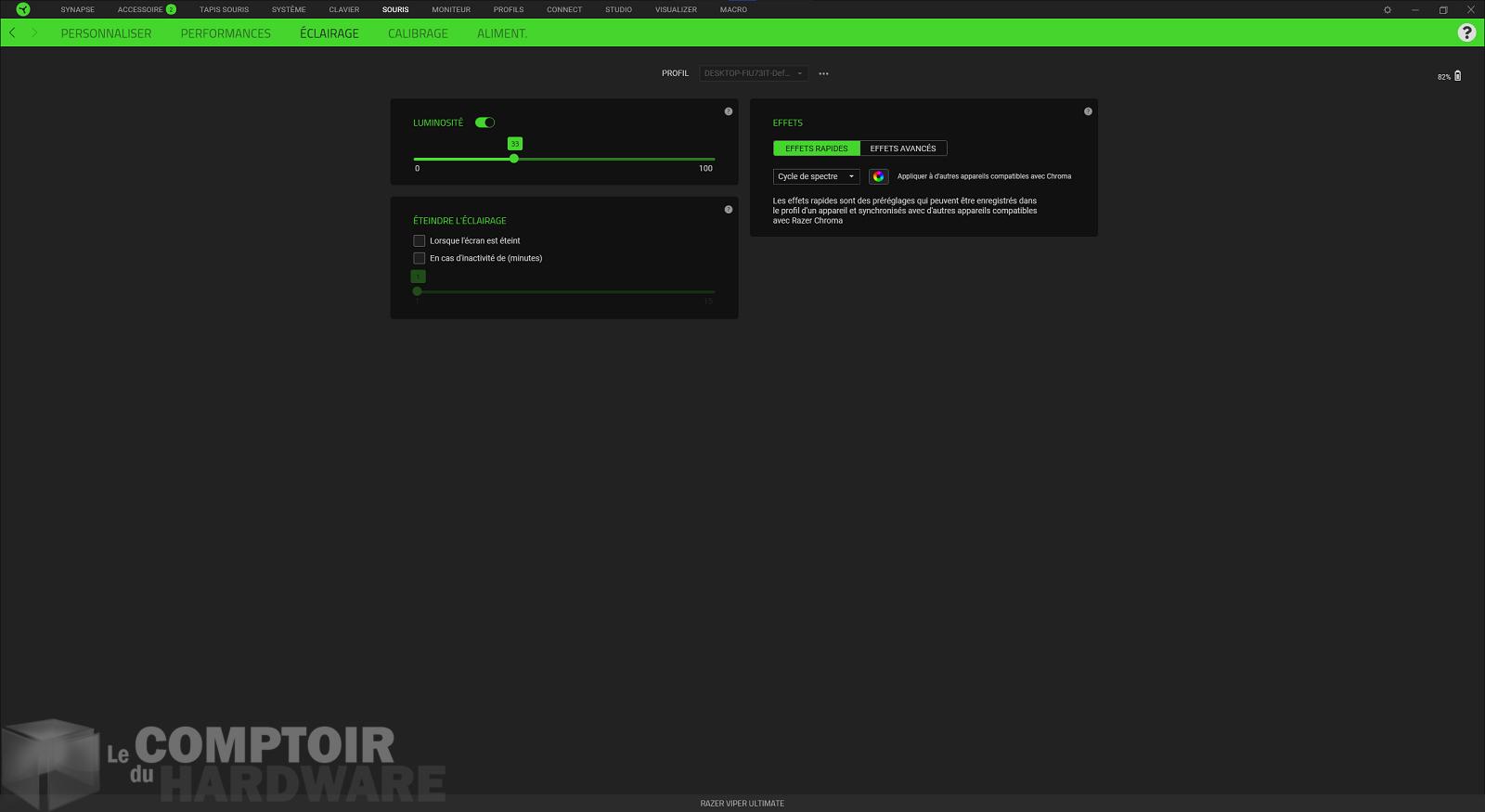The height and width of the screenshot is (812, 1485).
Task: Click the 100 maximum brightness label
Action: [x=705, y=169]
